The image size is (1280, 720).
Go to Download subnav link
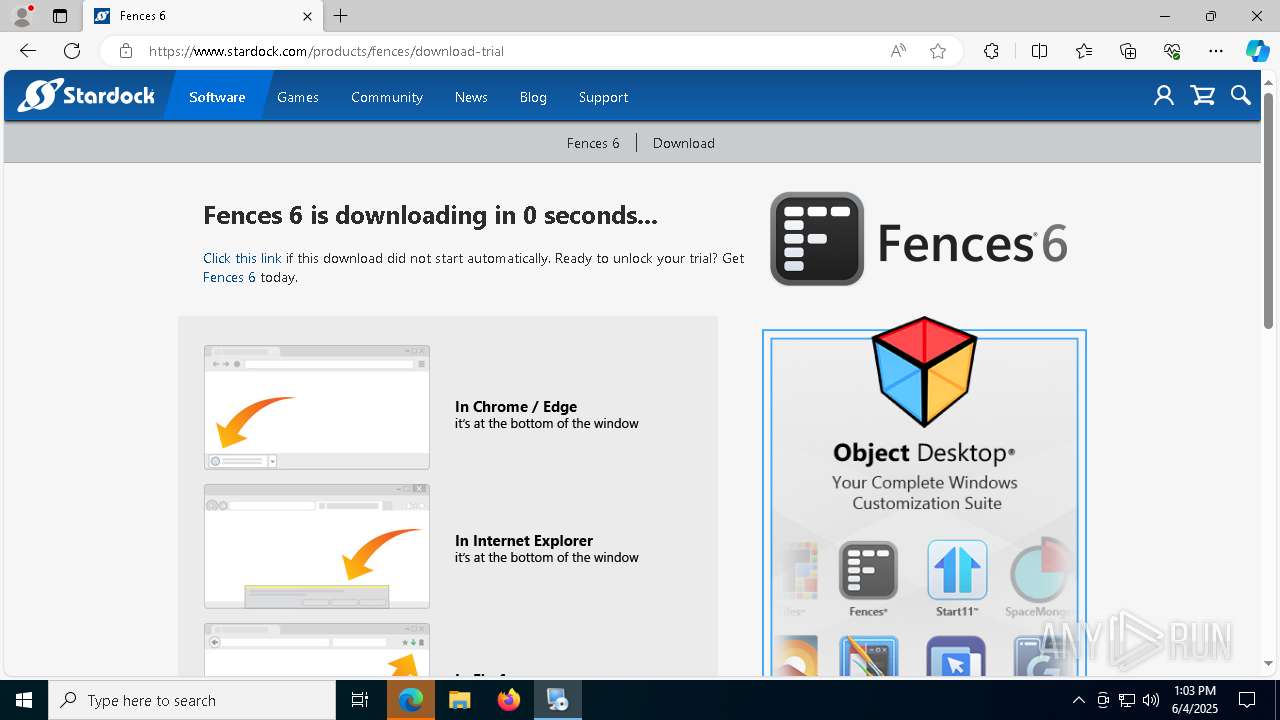coord(684,143)
